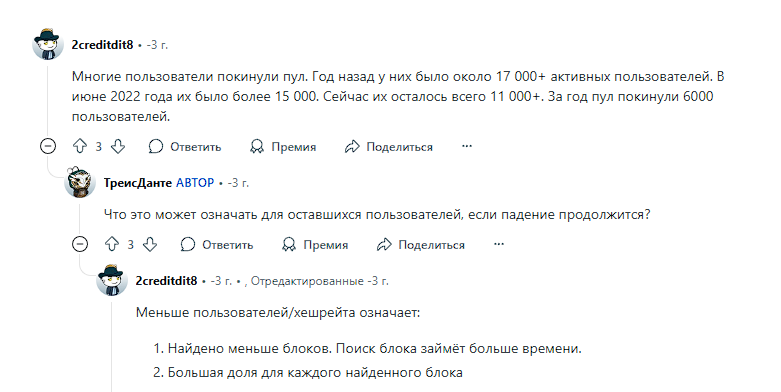Open the ТреисДанте username profile link

pos(137,183)
